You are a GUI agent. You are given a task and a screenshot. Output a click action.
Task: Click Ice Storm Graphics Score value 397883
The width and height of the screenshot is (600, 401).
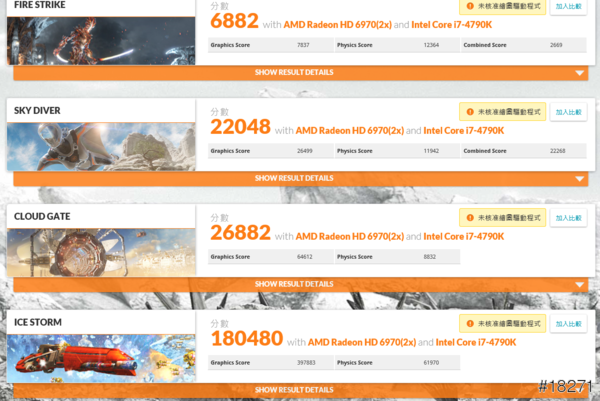point(306,363)
